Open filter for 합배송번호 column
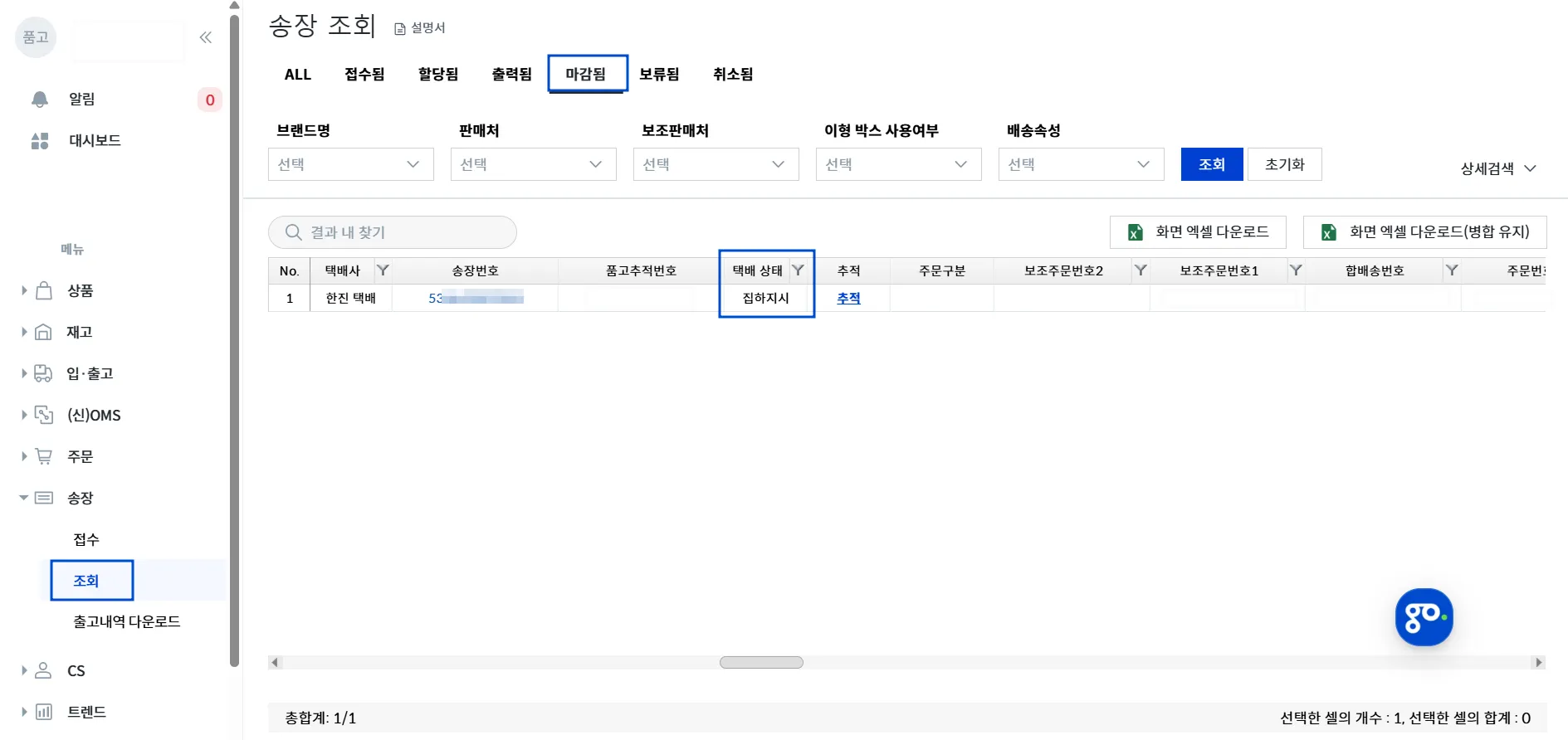Image resolution: width=1568 pixels, height=740 pixels. click(x=1452, y=270)
